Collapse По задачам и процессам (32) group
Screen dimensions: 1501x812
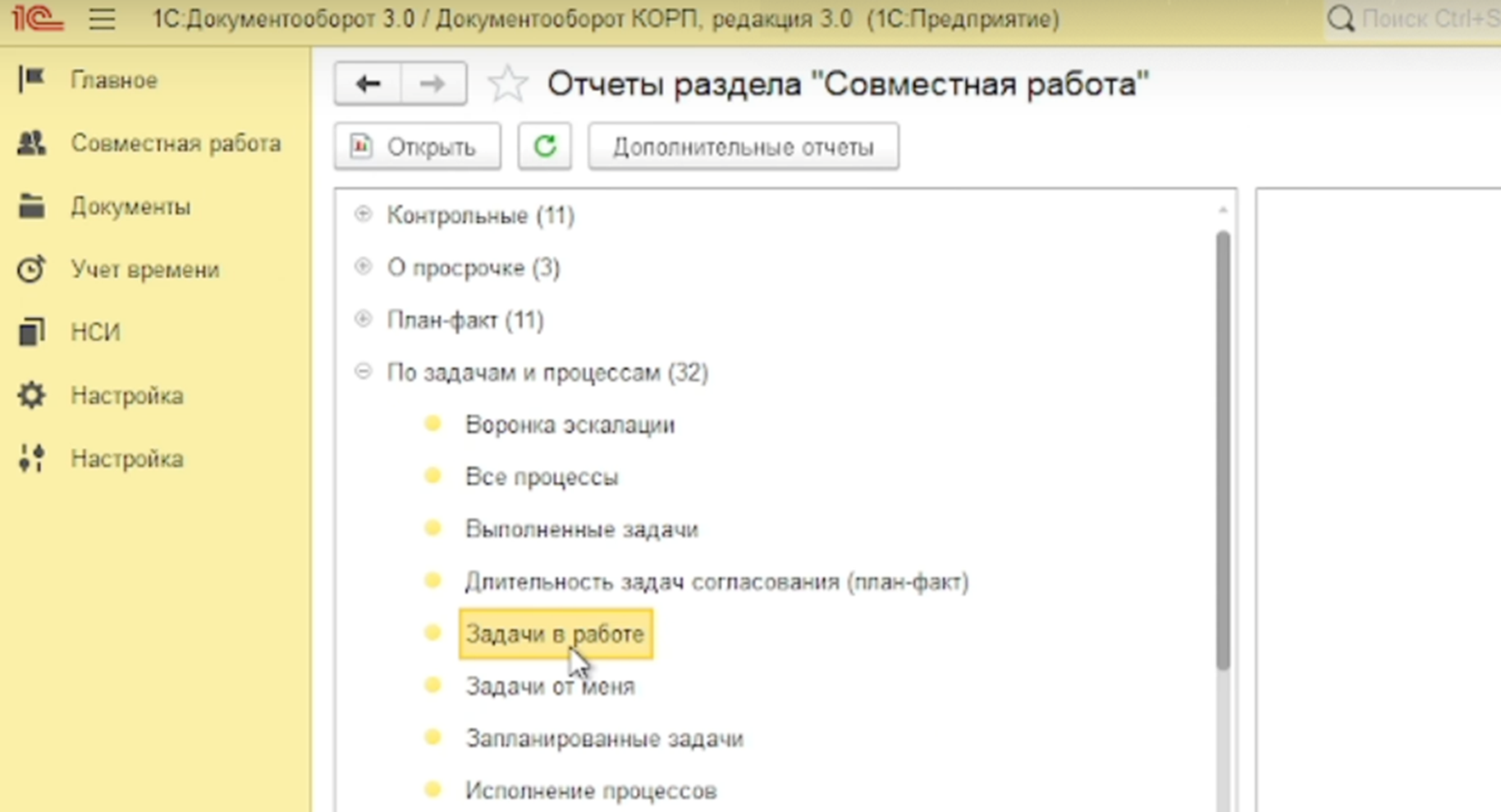point(363,372)
